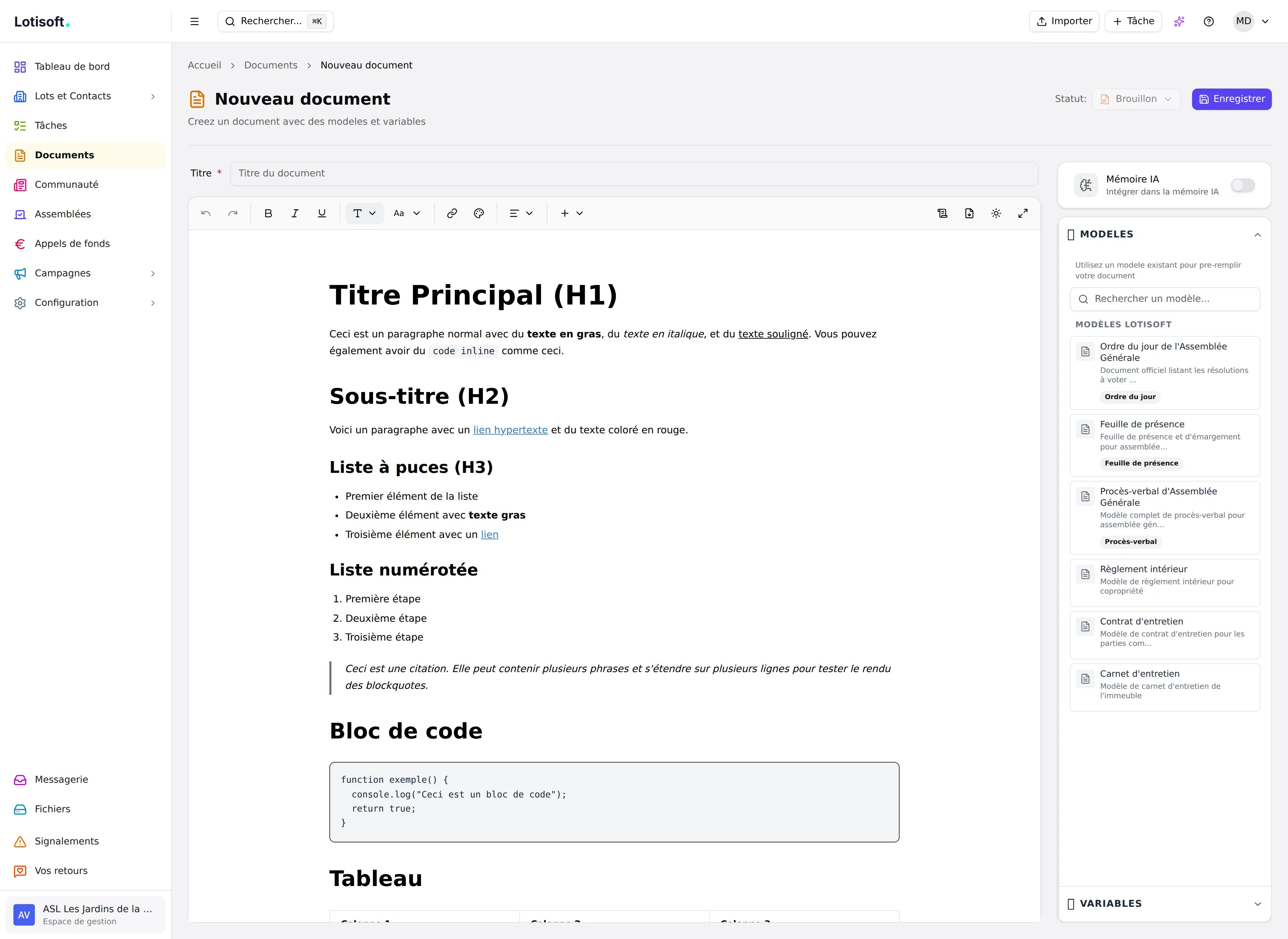Click the Undo arrow in editor toolbar
This screenshot has width=1288, height=939.
206,213
